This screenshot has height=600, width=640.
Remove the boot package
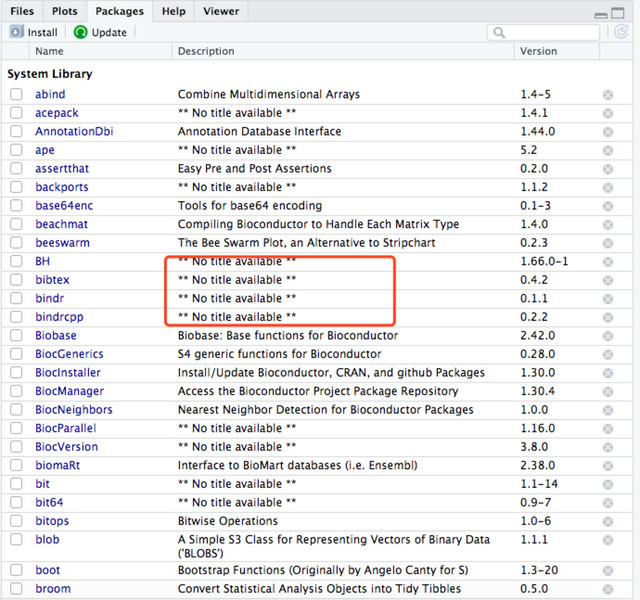608,571
